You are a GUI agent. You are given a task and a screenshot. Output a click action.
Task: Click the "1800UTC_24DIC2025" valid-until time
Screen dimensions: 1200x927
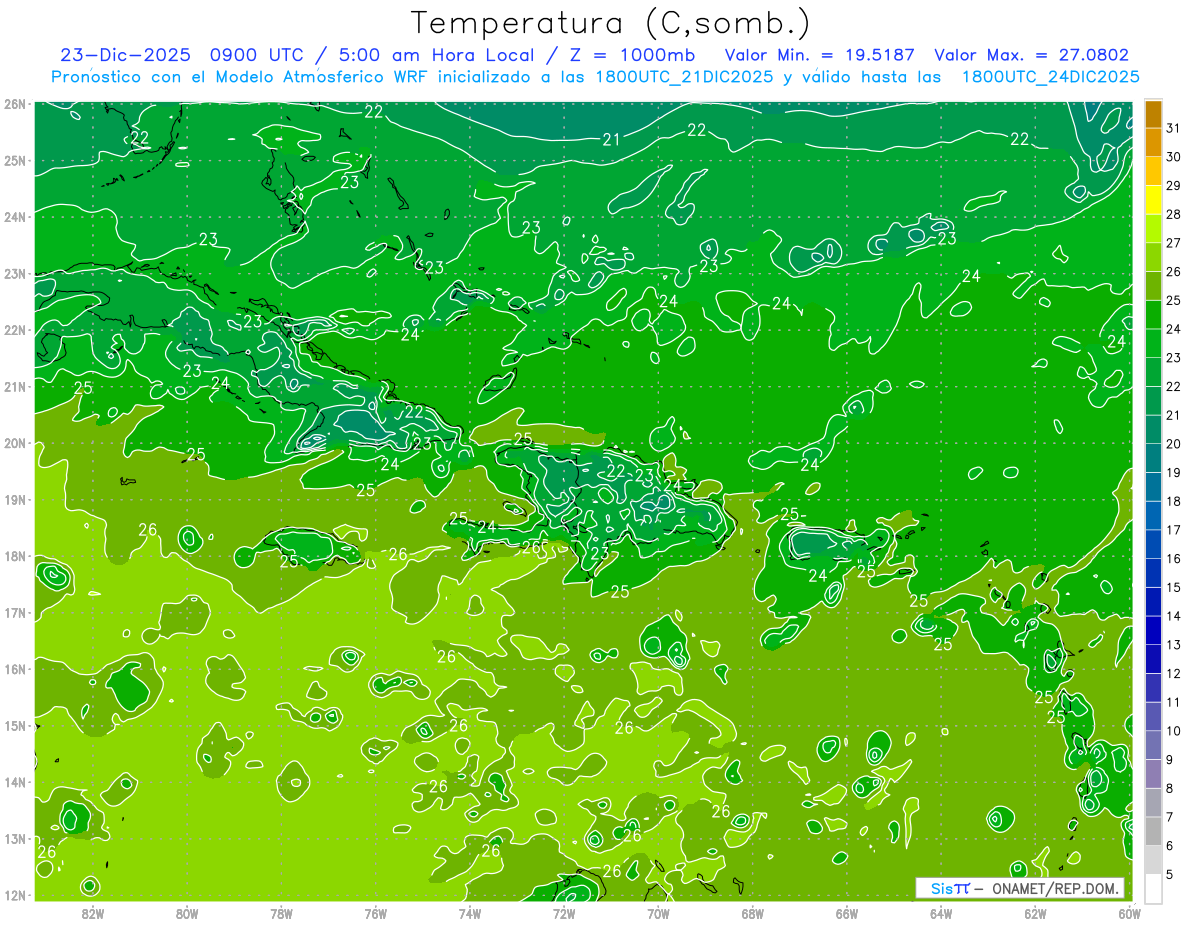1050,77
